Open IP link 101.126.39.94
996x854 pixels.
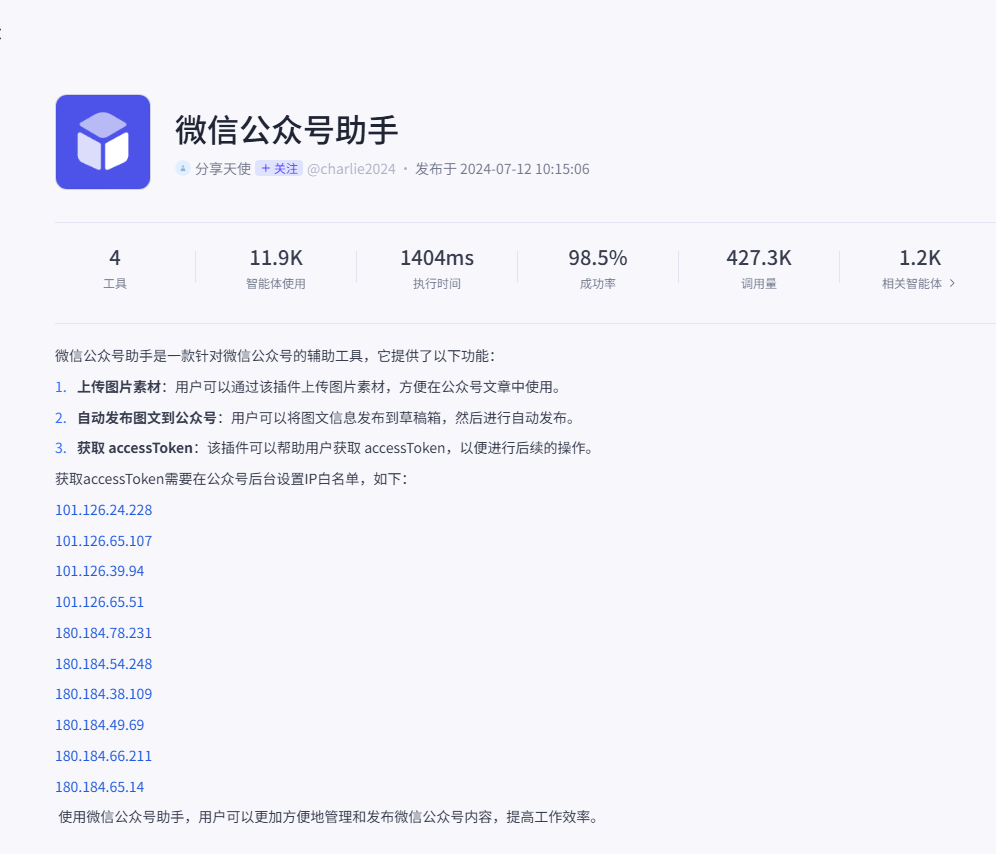(x=100, y=571)
